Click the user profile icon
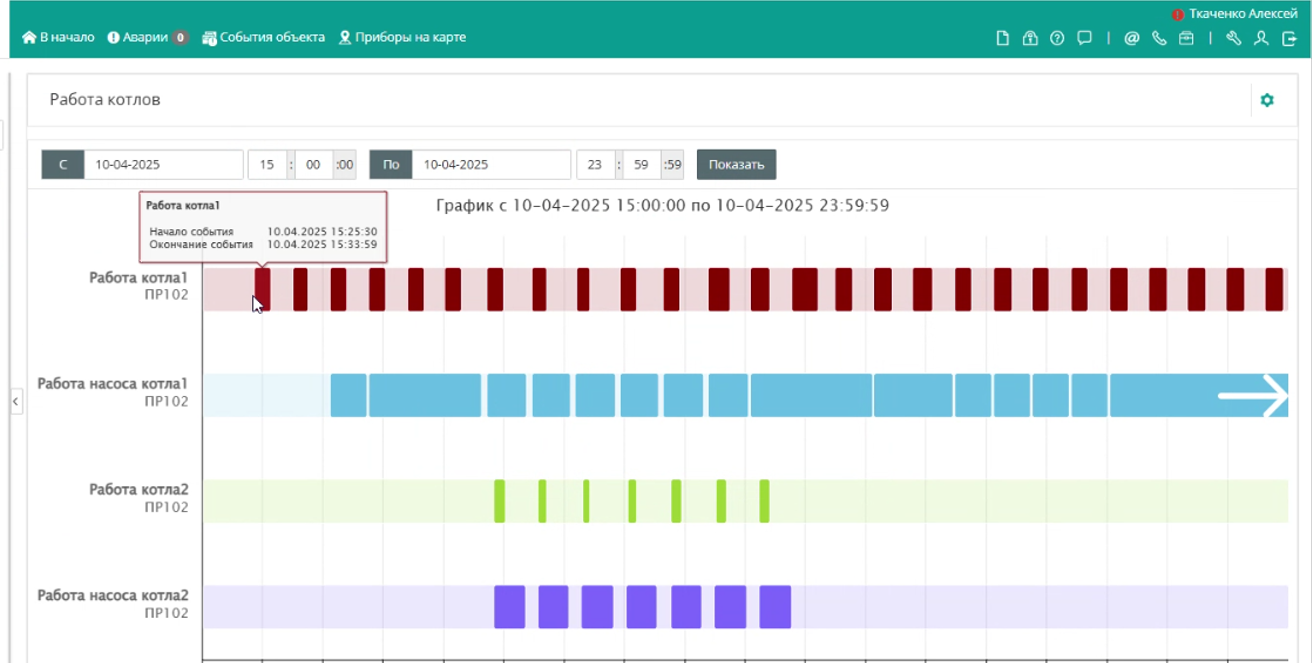Image resolution: width=1312 pixels, height=663 pixels. 1261,38
